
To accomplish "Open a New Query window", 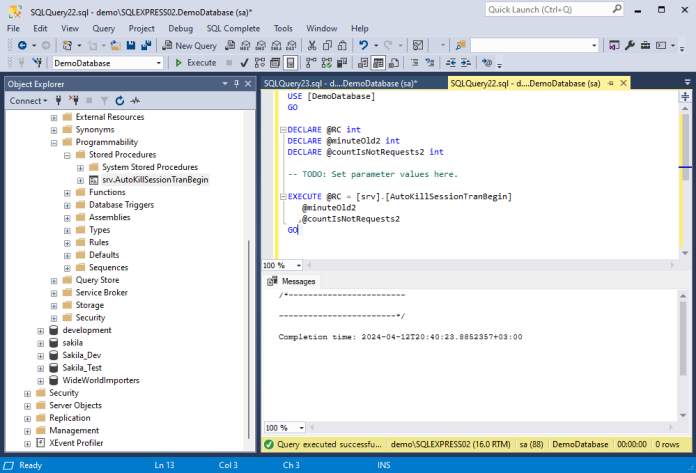I will 190,45.
